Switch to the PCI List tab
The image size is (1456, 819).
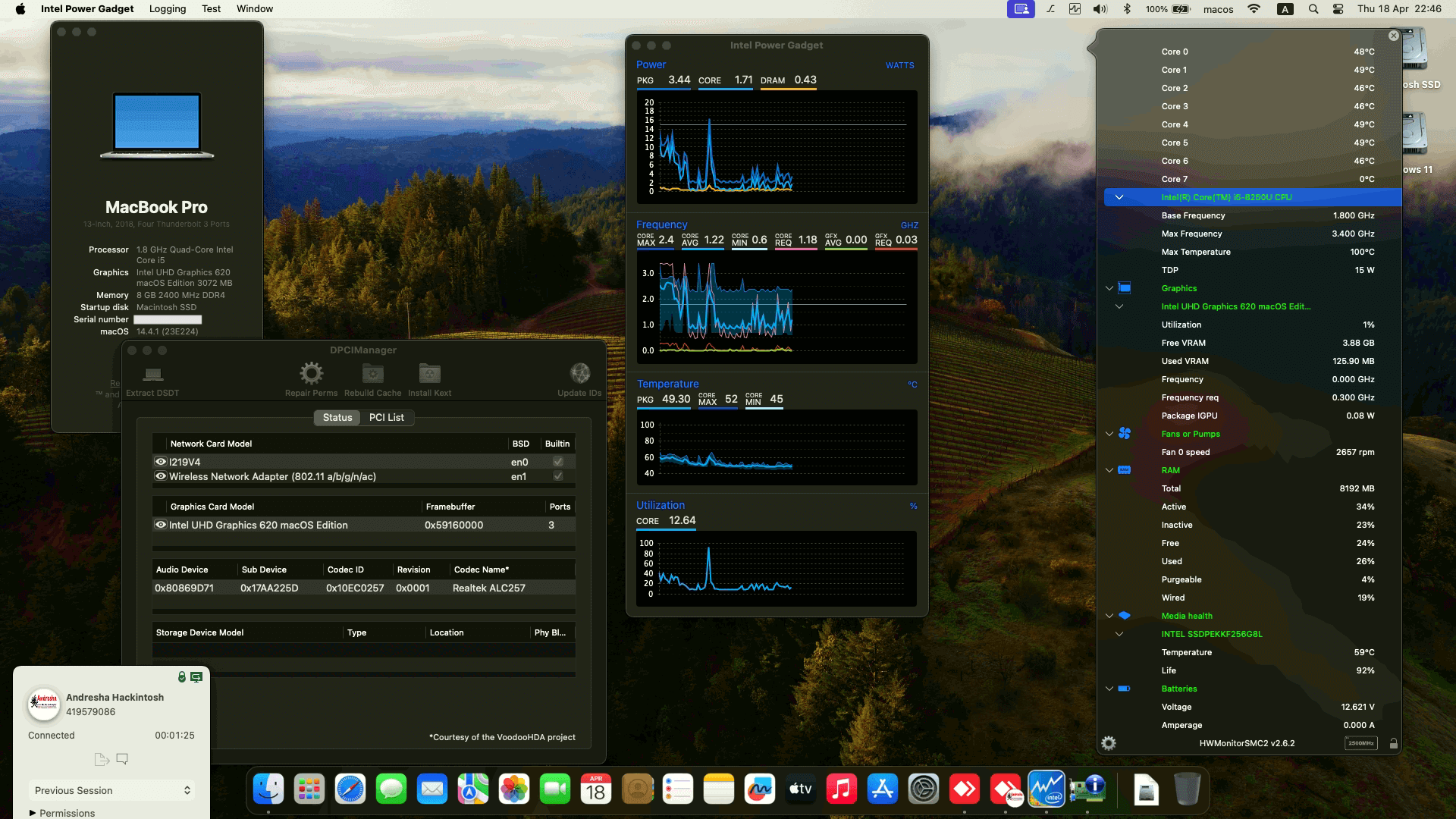click(x=387, y=418)
